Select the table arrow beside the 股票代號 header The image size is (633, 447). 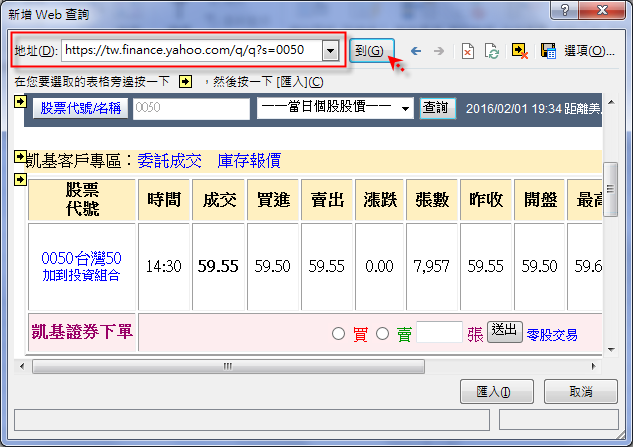(x=20, y=179)
